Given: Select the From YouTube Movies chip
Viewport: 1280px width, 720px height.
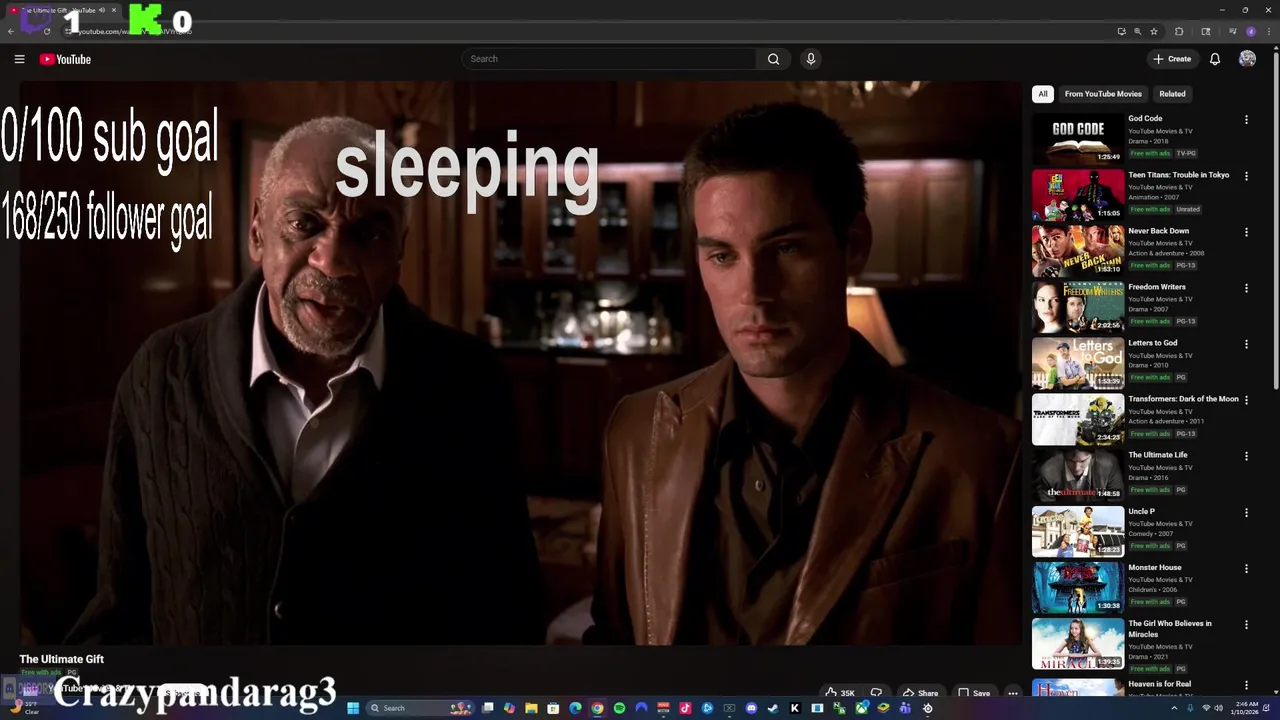Looking at the screenshot, I should pos(1103,94).
